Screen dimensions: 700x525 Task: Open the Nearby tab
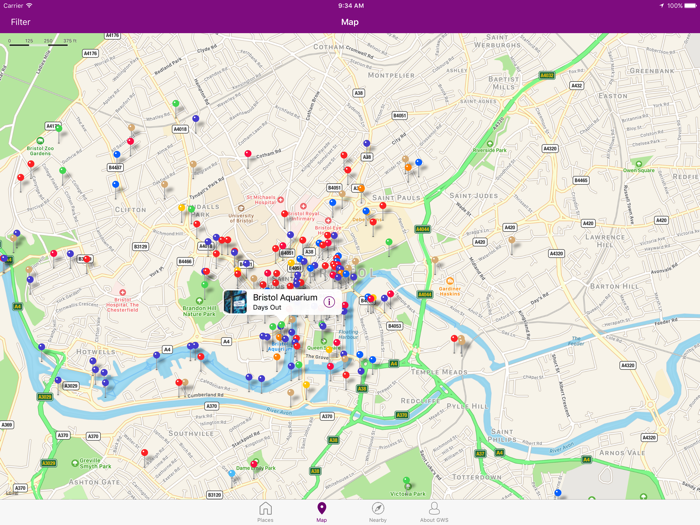378,512
